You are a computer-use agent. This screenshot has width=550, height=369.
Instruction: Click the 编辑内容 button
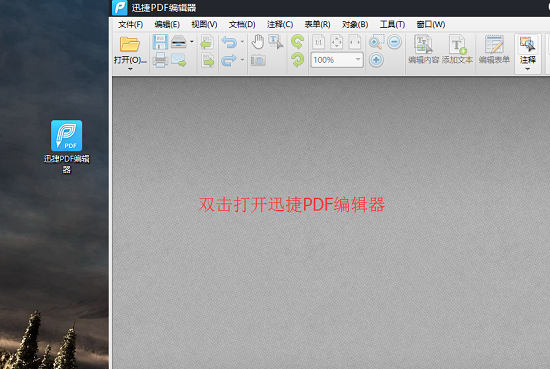[x=423, y=49]
